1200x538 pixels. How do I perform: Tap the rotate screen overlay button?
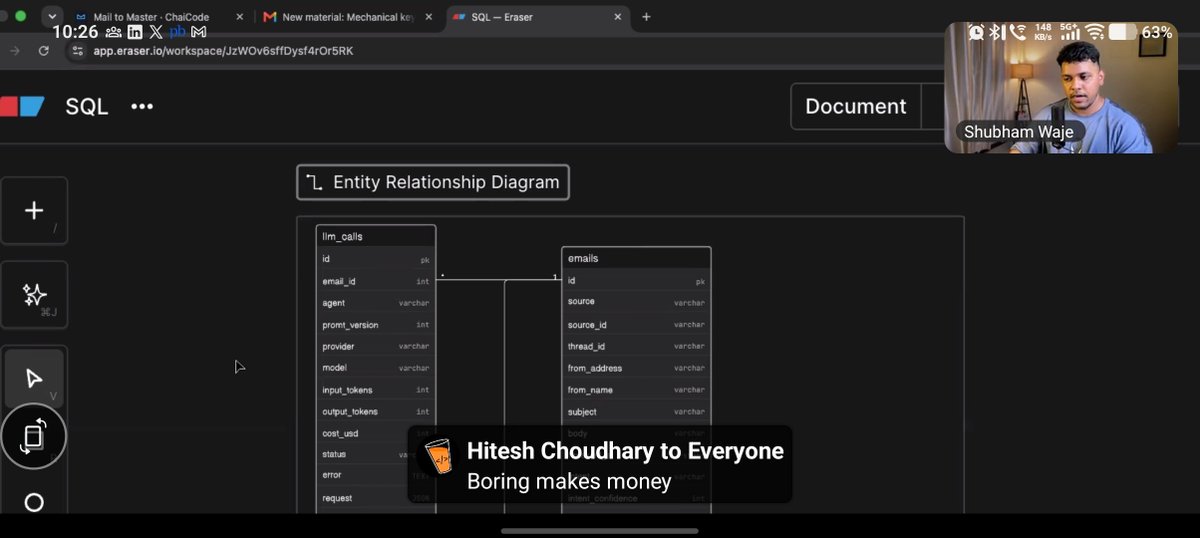pyautogui.click(x=33, y=437)
